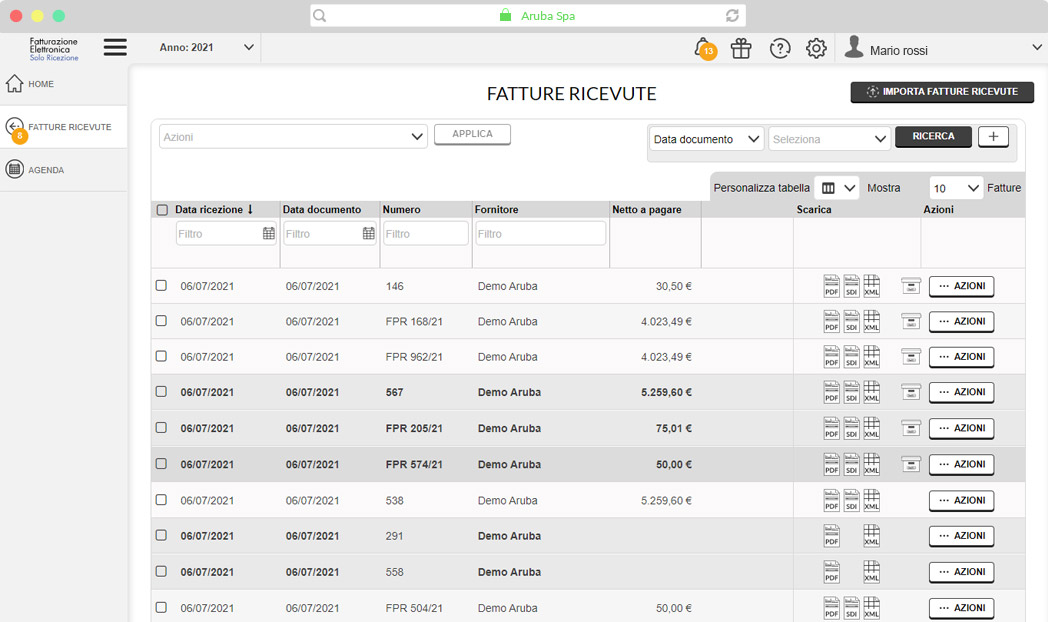Open Agenda from the sidebar
The width and height of the screenshot is (1048, 622).
[x=45, y=170]
